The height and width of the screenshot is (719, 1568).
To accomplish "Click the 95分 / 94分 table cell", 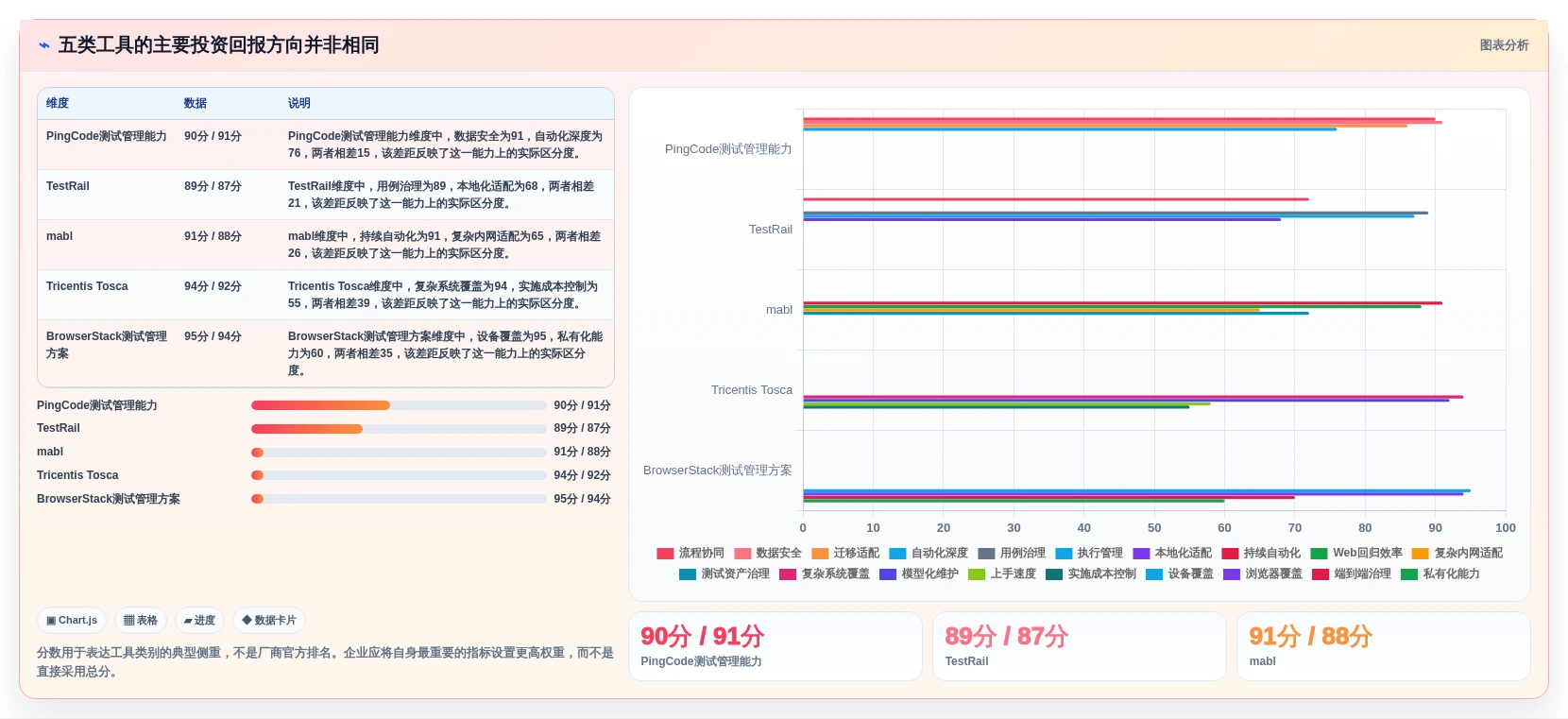I will [x=213, y=336].
